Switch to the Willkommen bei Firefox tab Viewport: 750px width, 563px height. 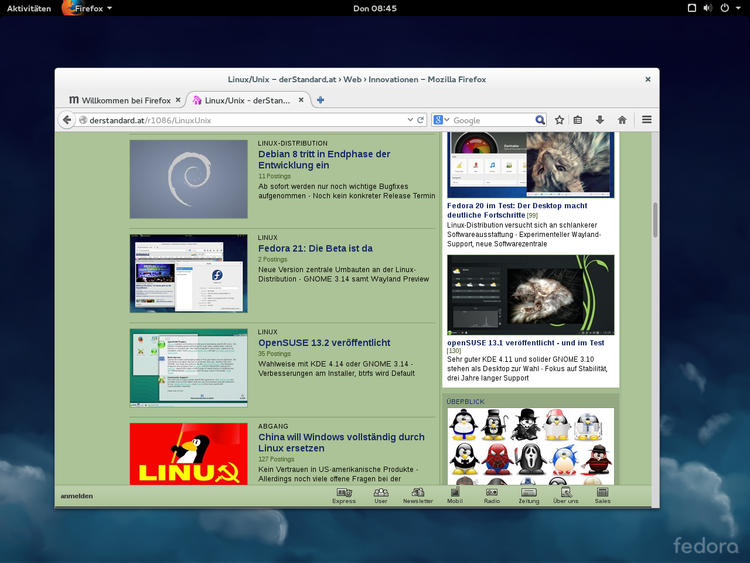124,100
